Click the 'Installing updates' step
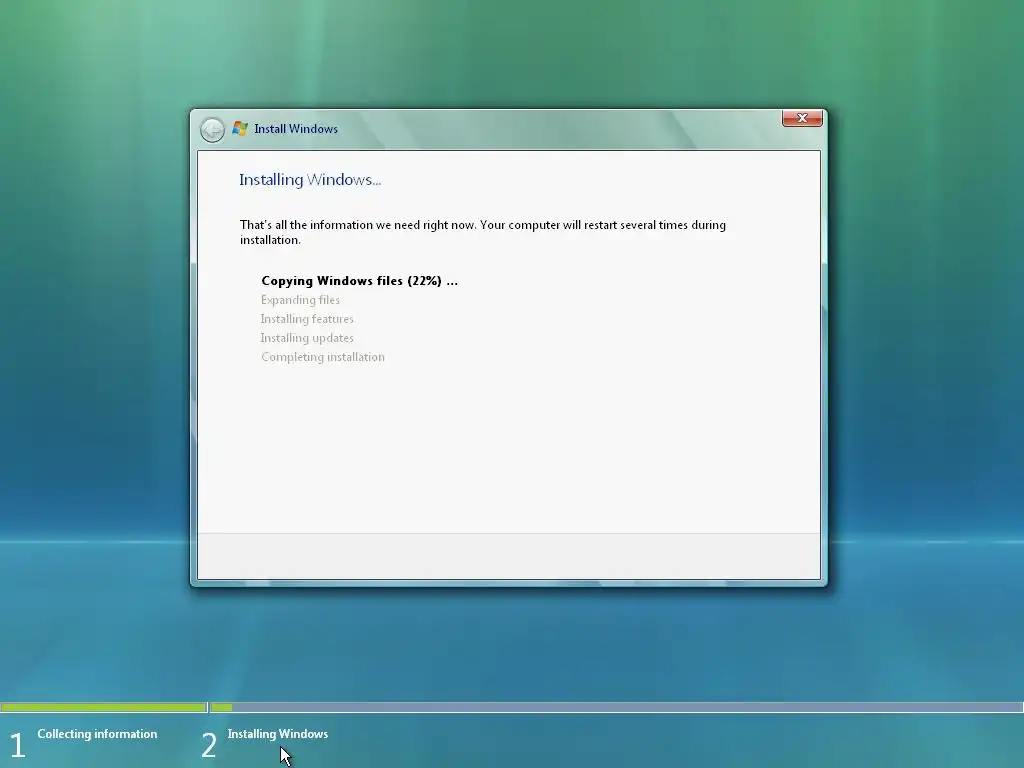The height and width of the screenshot is (768, 1024). click(307, 338)
